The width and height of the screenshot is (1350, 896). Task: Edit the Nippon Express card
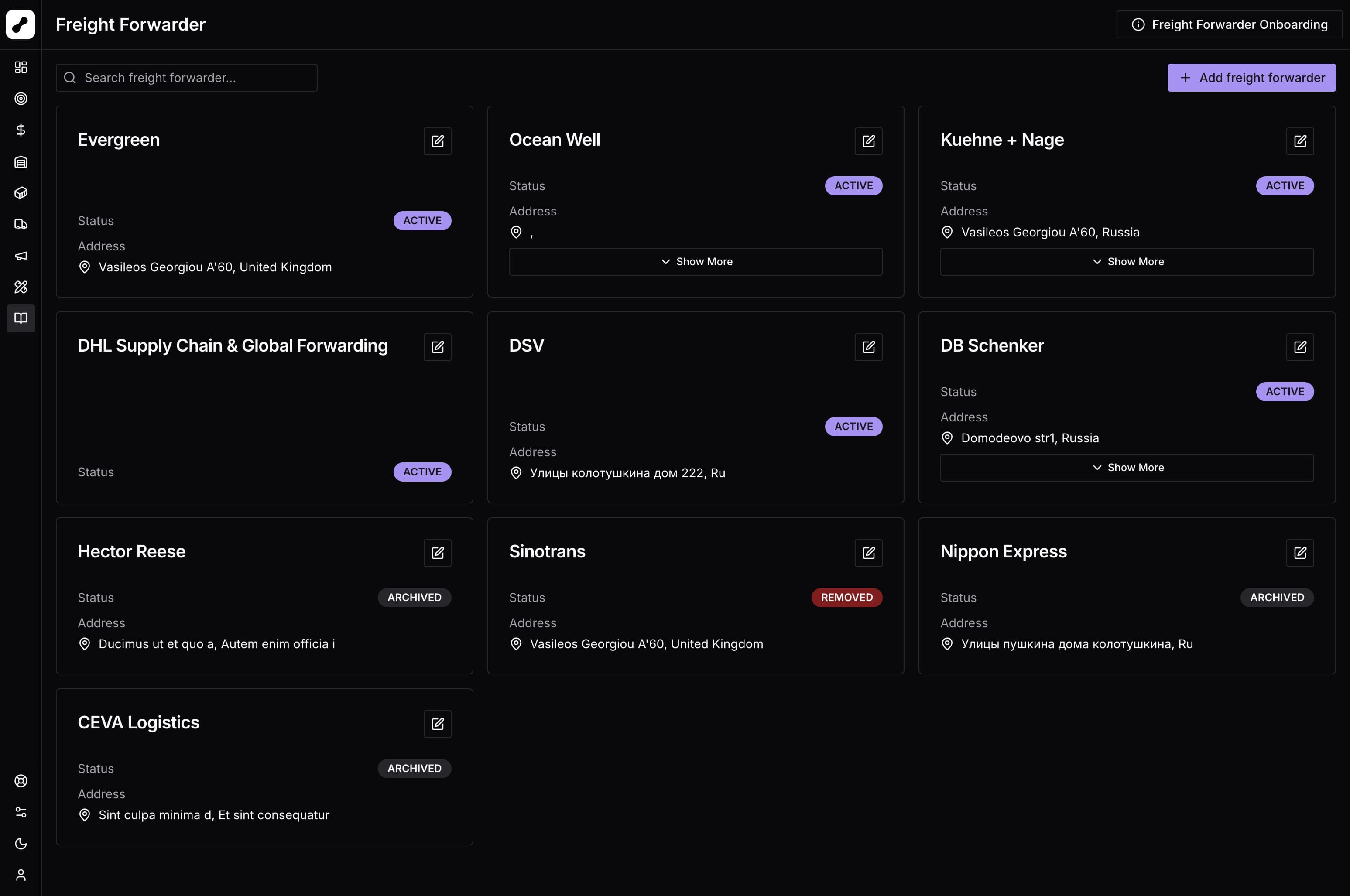click(1300, 553)
